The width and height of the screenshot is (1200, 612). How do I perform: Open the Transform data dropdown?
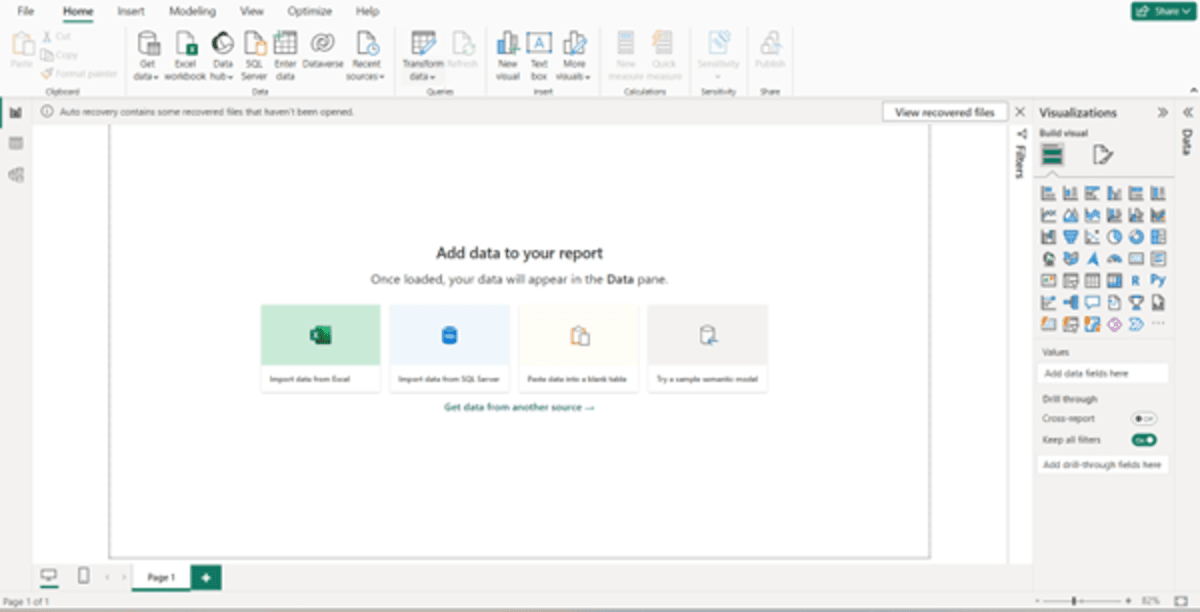pyautogui.click(x=423, y=55)
